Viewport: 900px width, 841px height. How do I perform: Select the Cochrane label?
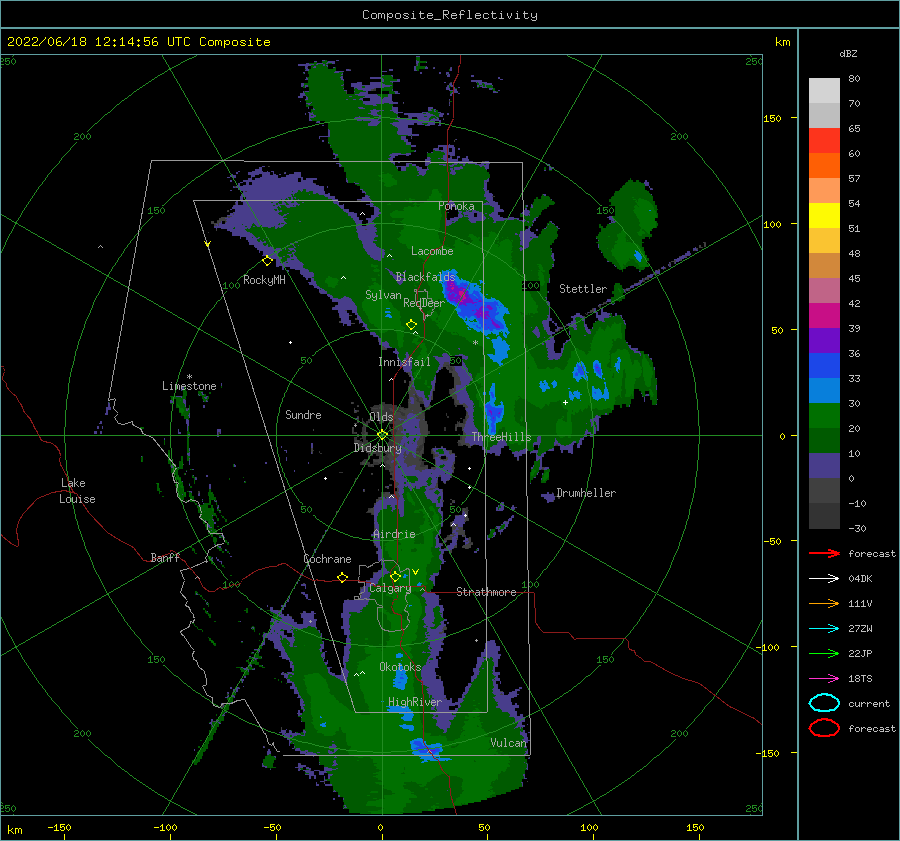point(327,559)
